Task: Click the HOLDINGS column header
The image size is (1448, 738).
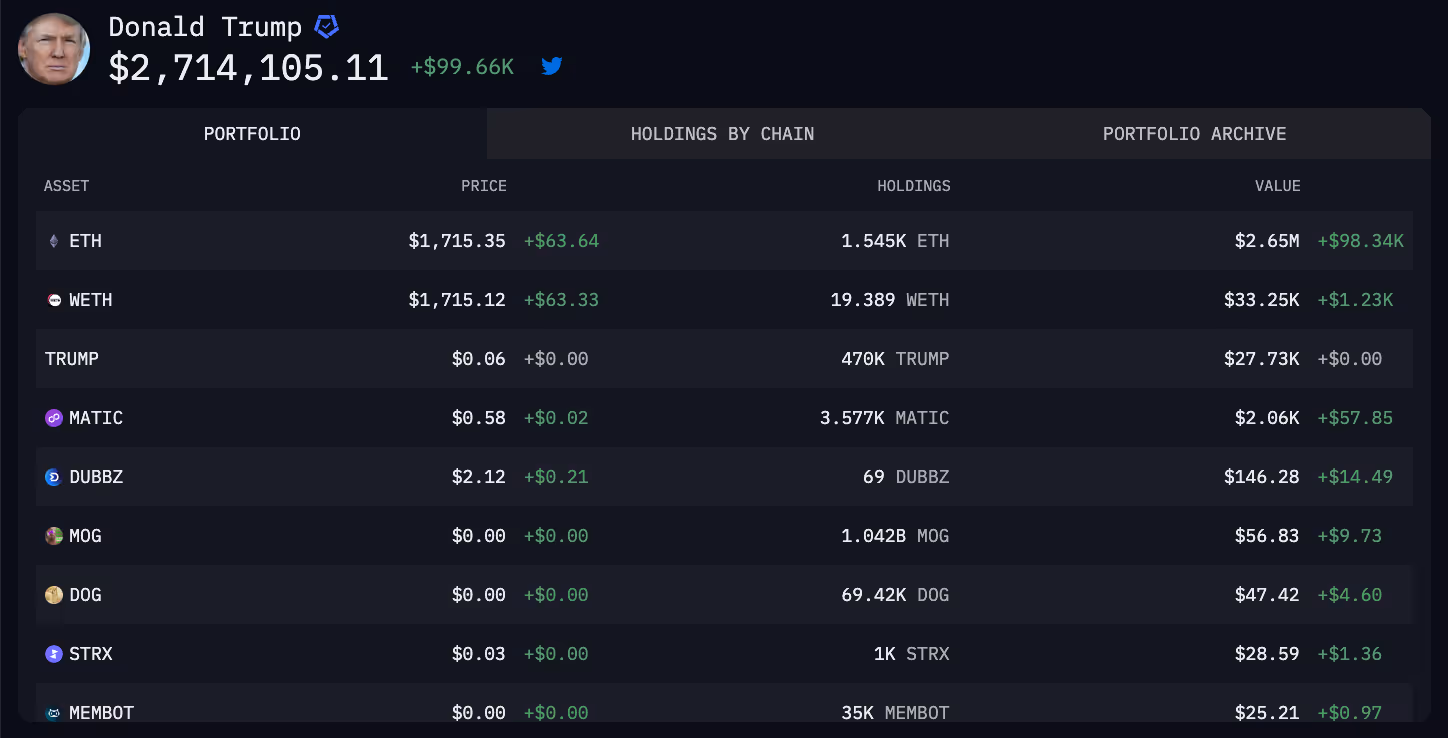Action: coord(914,186)
